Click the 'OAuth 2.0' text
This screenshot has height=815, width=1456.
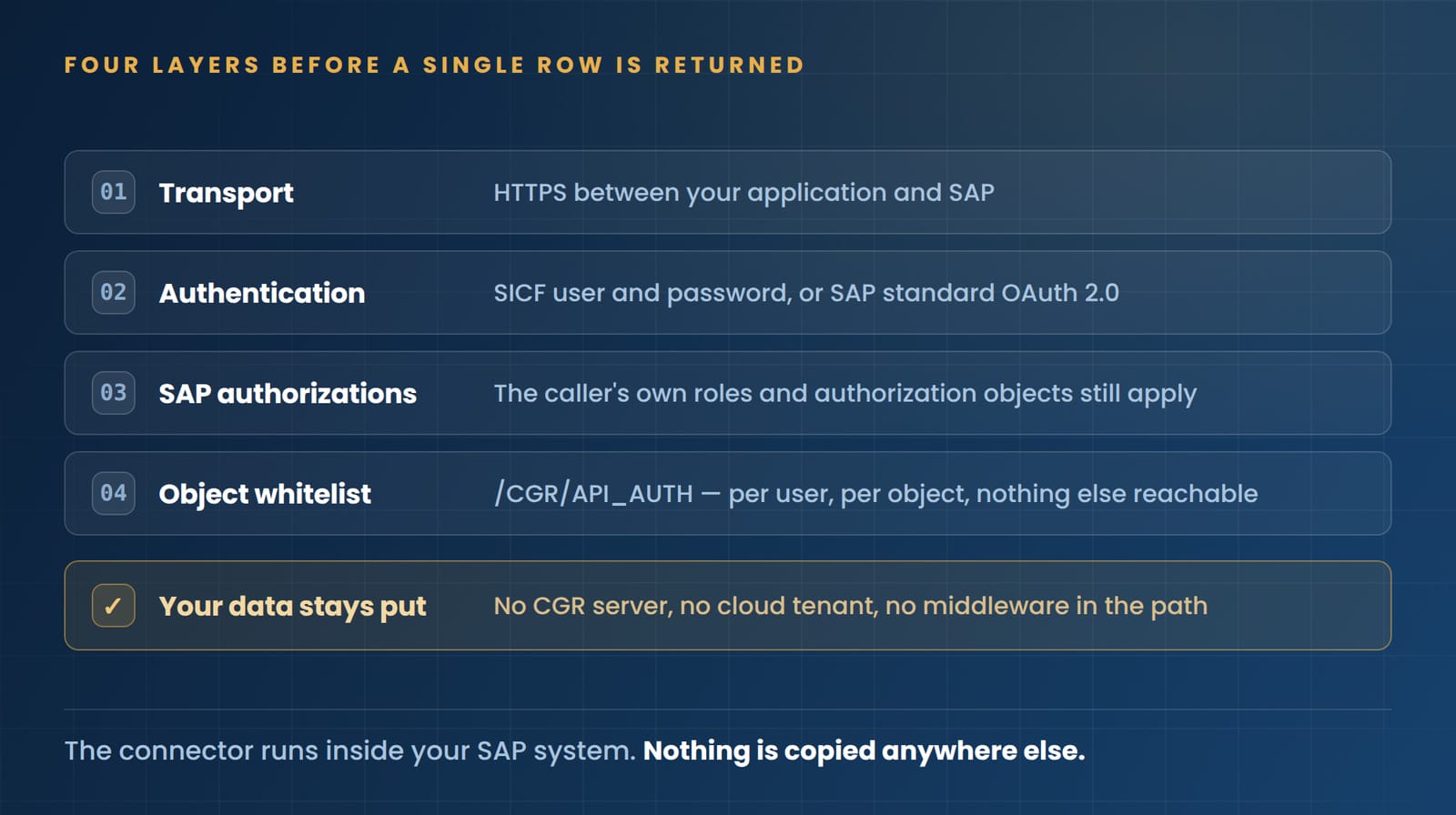point(1060,293)
